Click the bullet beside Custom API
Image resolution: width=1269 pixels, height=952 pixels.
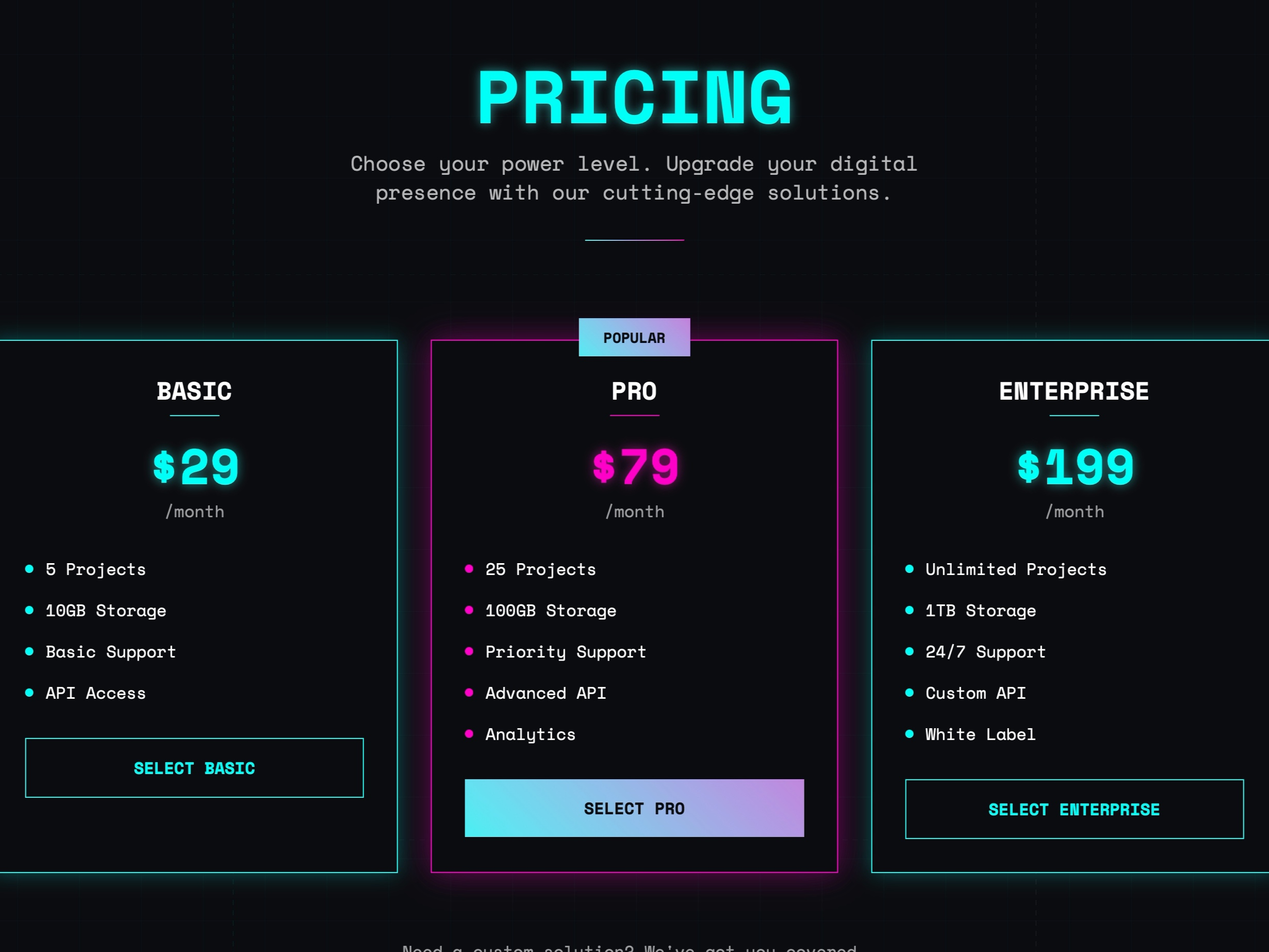[x=909, y=693]
